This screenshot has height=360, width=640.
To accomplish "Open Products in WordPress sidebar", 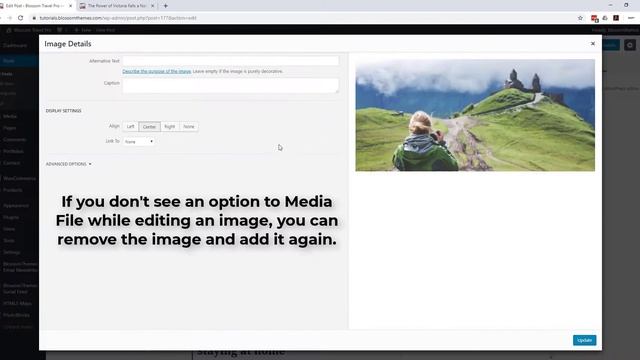I will pyautogui.click(x=13, y=190).
